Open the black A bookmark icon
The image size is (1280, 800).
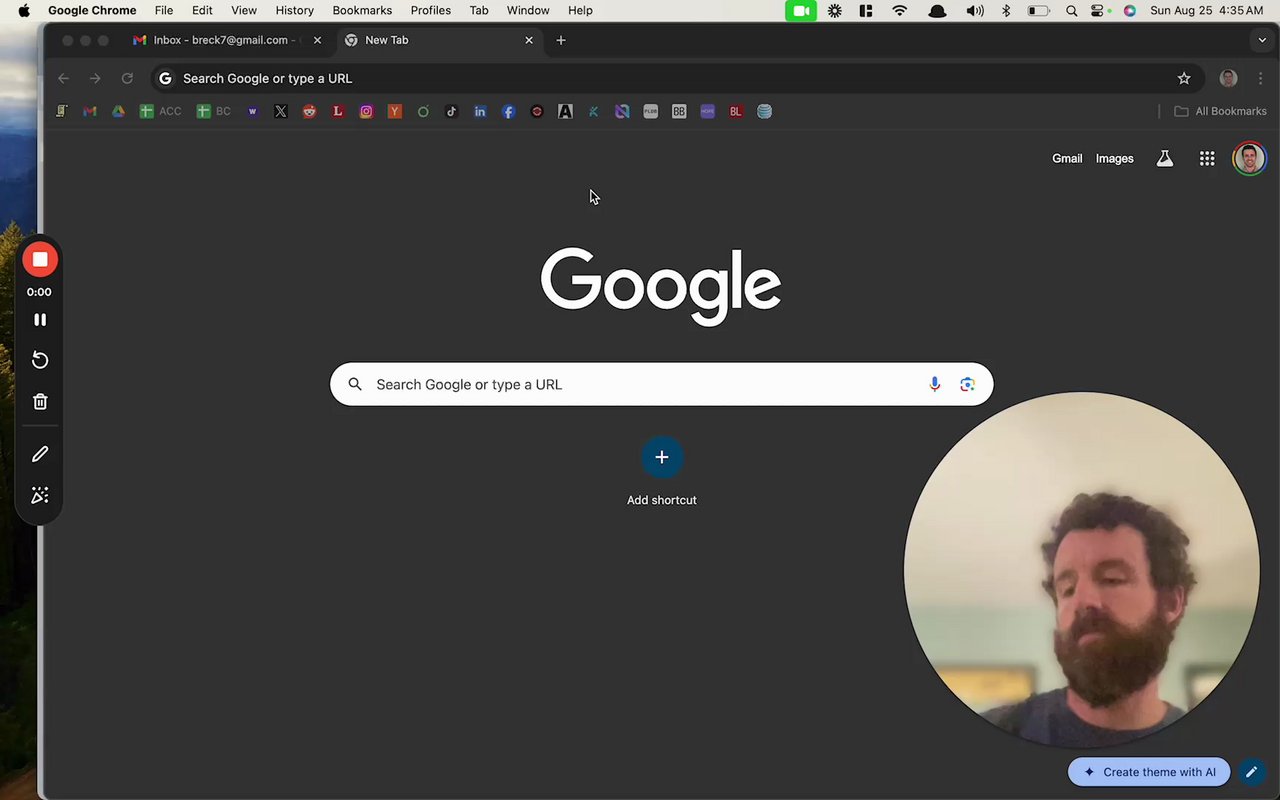click(x=565, y=111)
